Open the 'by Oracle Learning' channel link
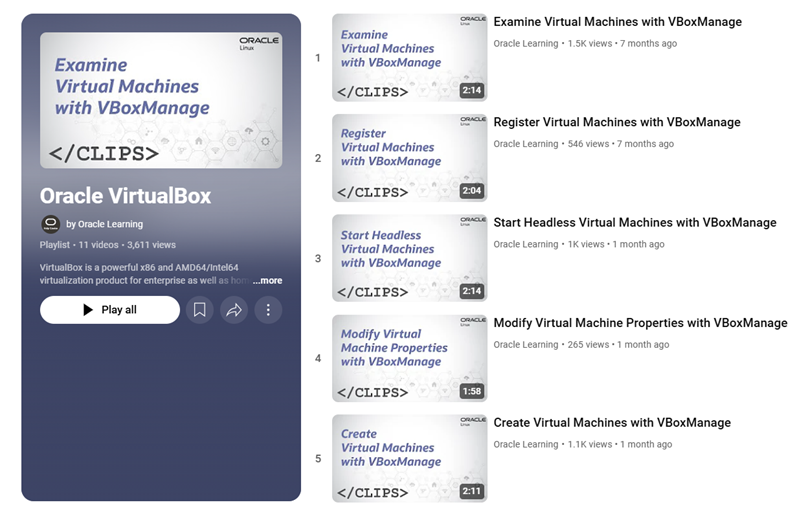The image size is (797, 509). 104,224
